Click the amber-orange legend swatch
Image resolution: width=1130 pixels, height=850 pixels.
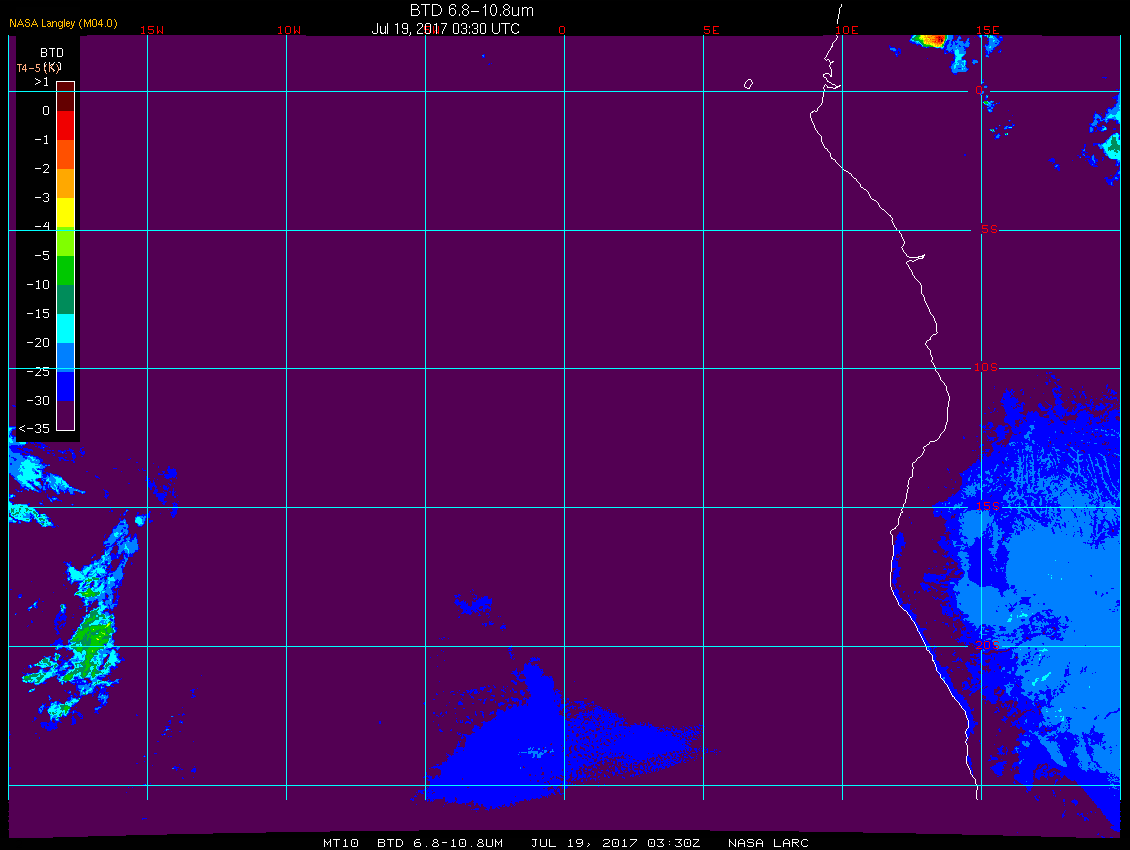66,183
